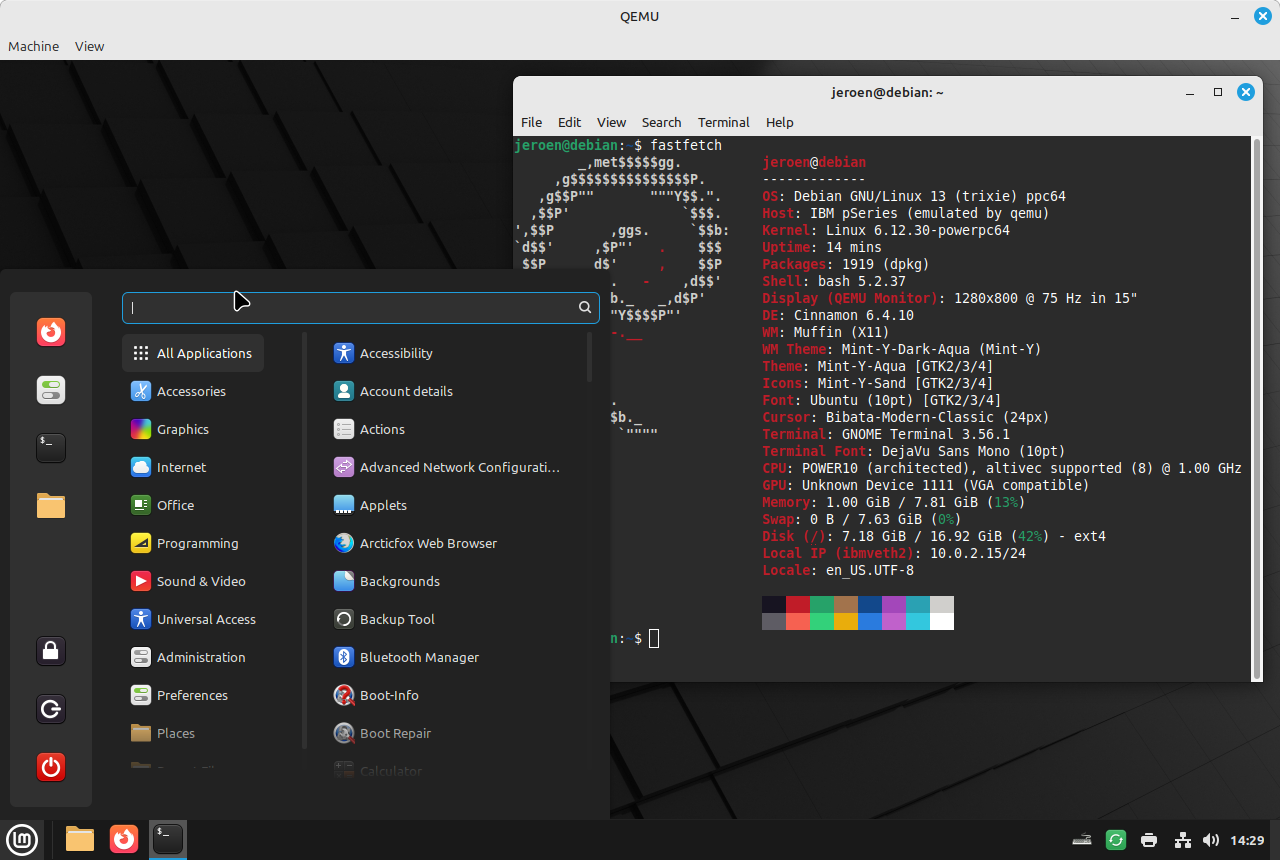The width and height of the screenshot is (1280, 860).
Task: Click the network icon in system tray
Action: click(x=1182, y=840)
